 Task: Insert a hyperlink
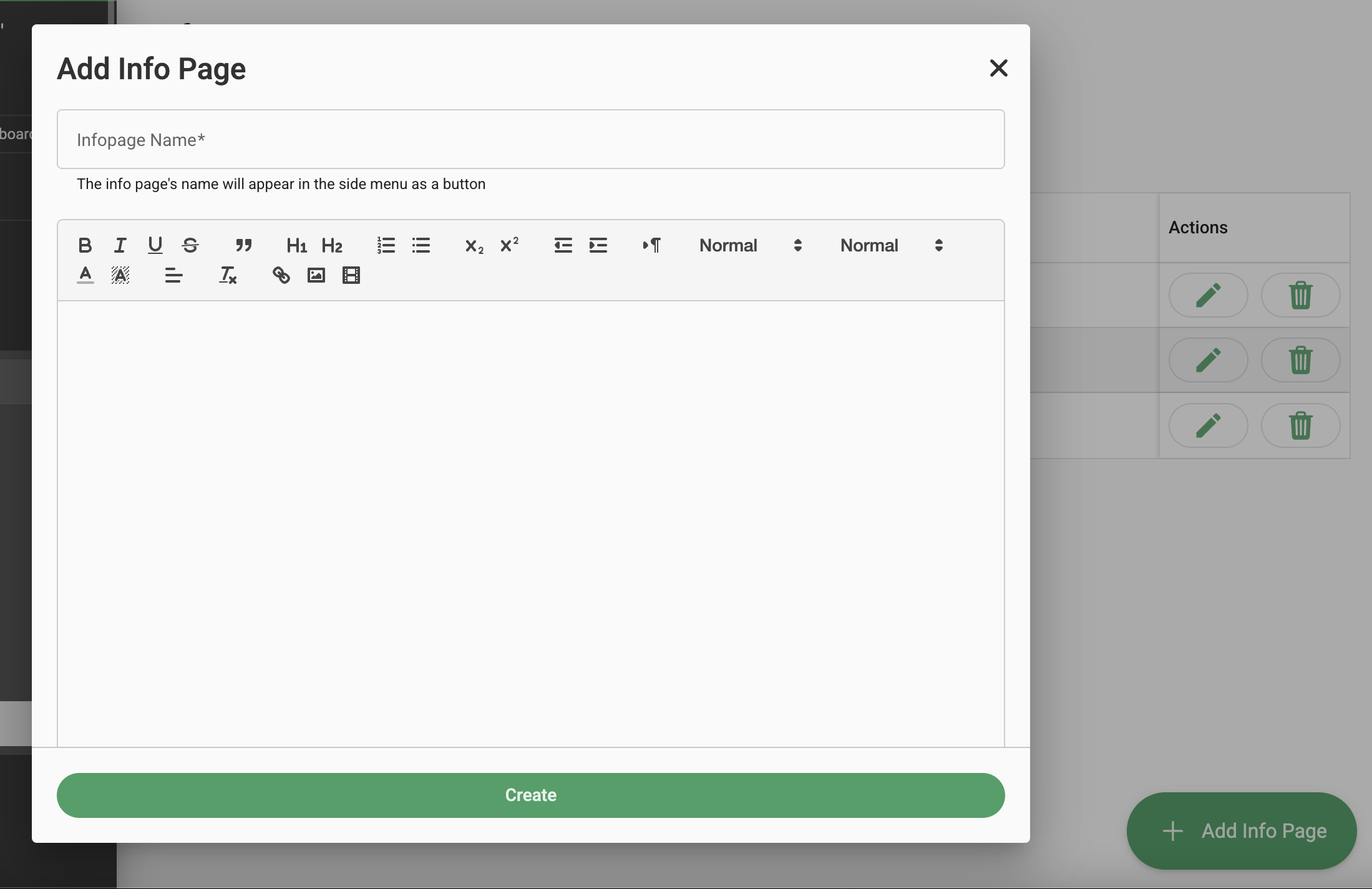point(281,275)
